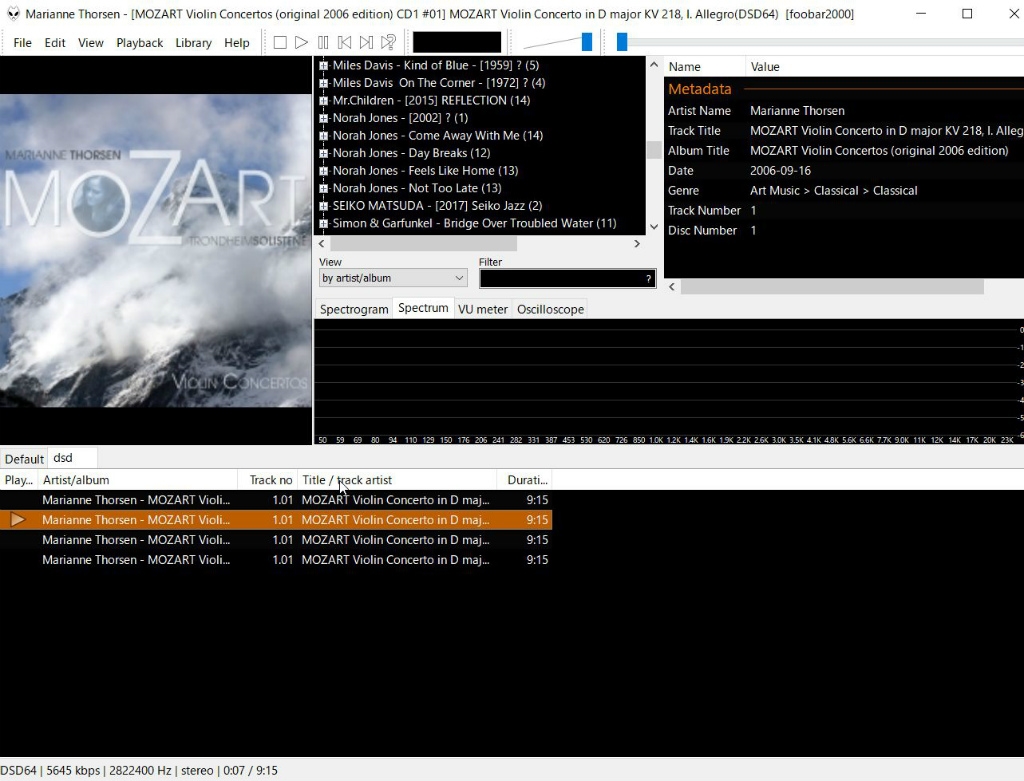
Task: Open the View by artist/album dropdown
Action: (x=393, y=278)
